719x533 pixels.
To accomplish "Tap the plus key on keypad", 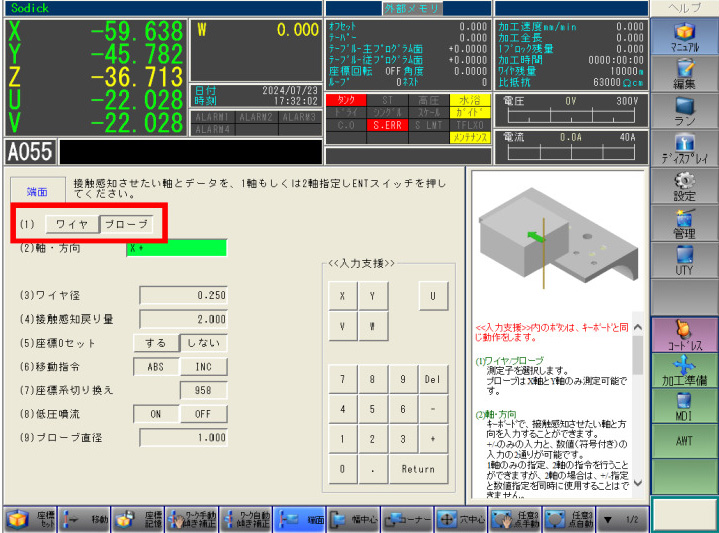I will click(433, 439).
